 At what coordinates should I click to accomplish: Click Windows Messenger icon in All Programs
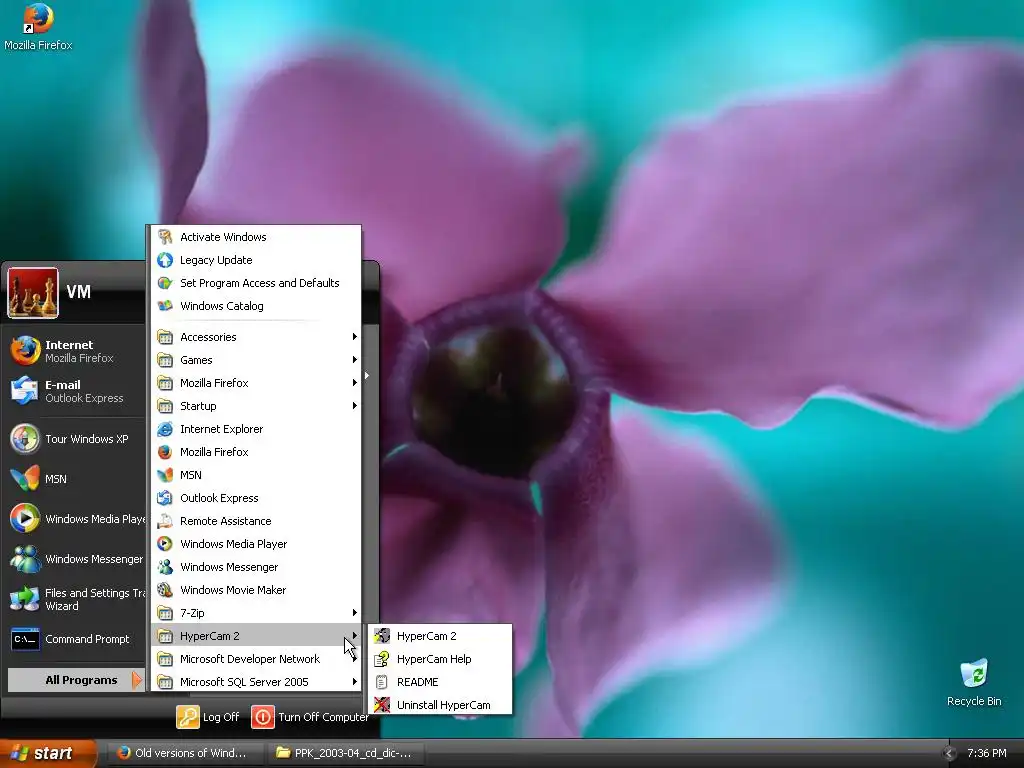[x=165, y=567]
